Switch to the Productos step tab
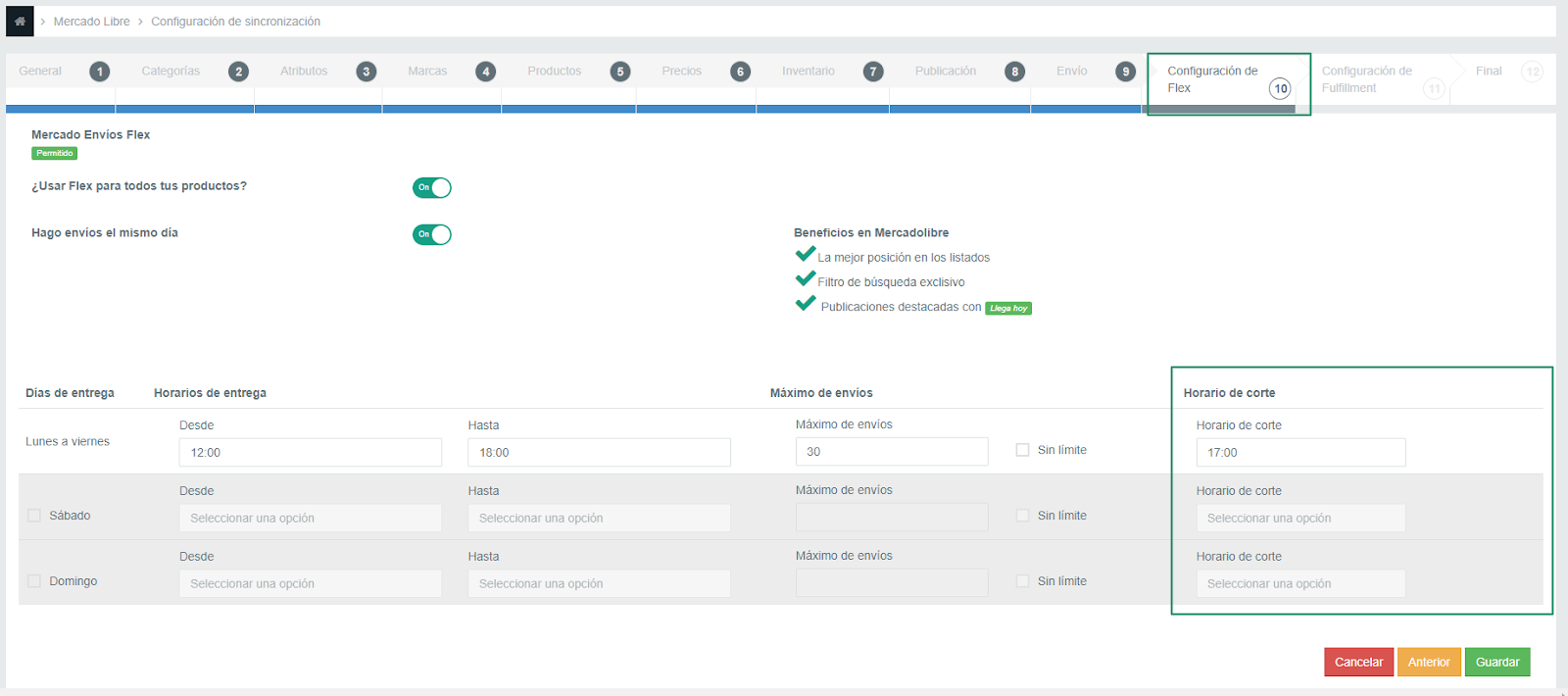Viewport: 1568px width, 696px height. (x=555, y=71)
